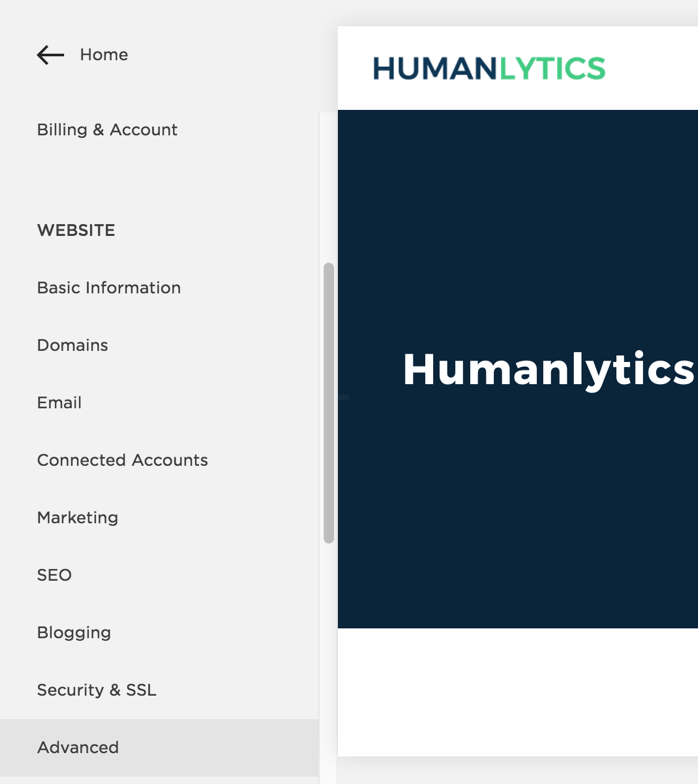Open the Email settings
The image size is (698, 784).
pos(59,403)
